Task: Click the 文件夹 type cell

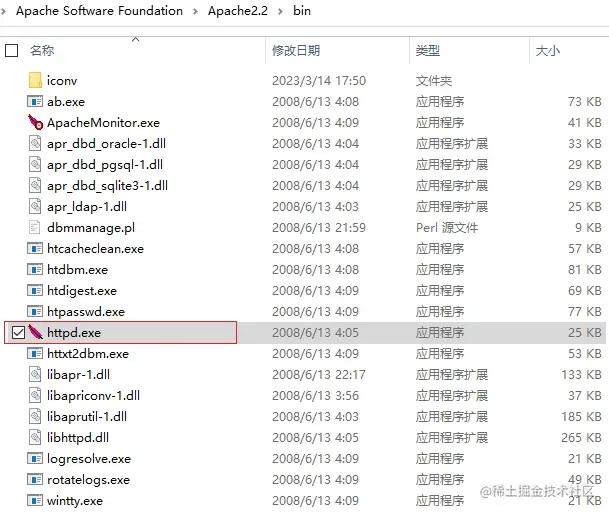Action: click(x=434, y=80)
